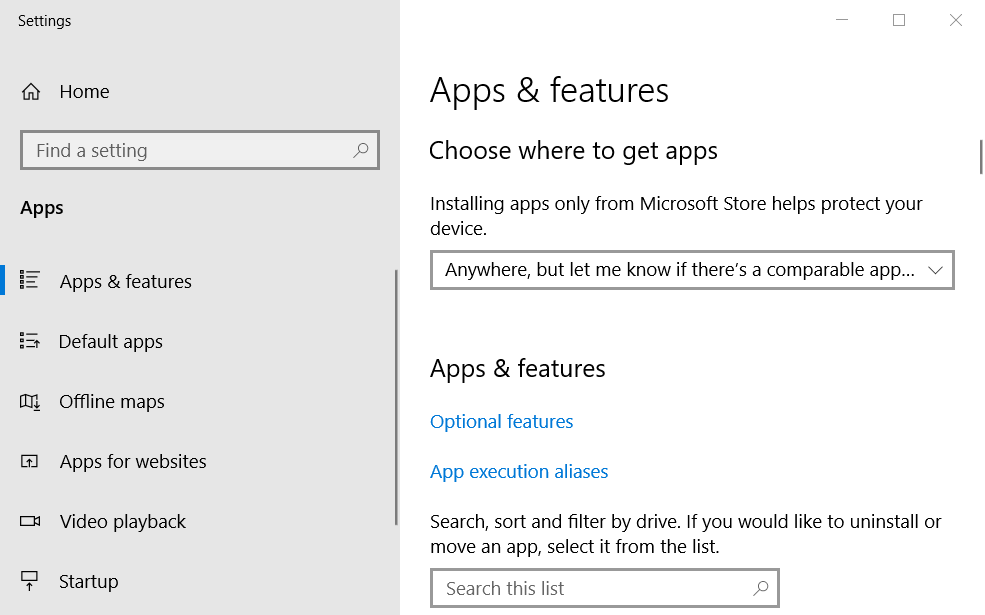The height and width of the screenshot is (615, 985).
Task: Click the Home house icon
Action: click(x=31, y=92)
